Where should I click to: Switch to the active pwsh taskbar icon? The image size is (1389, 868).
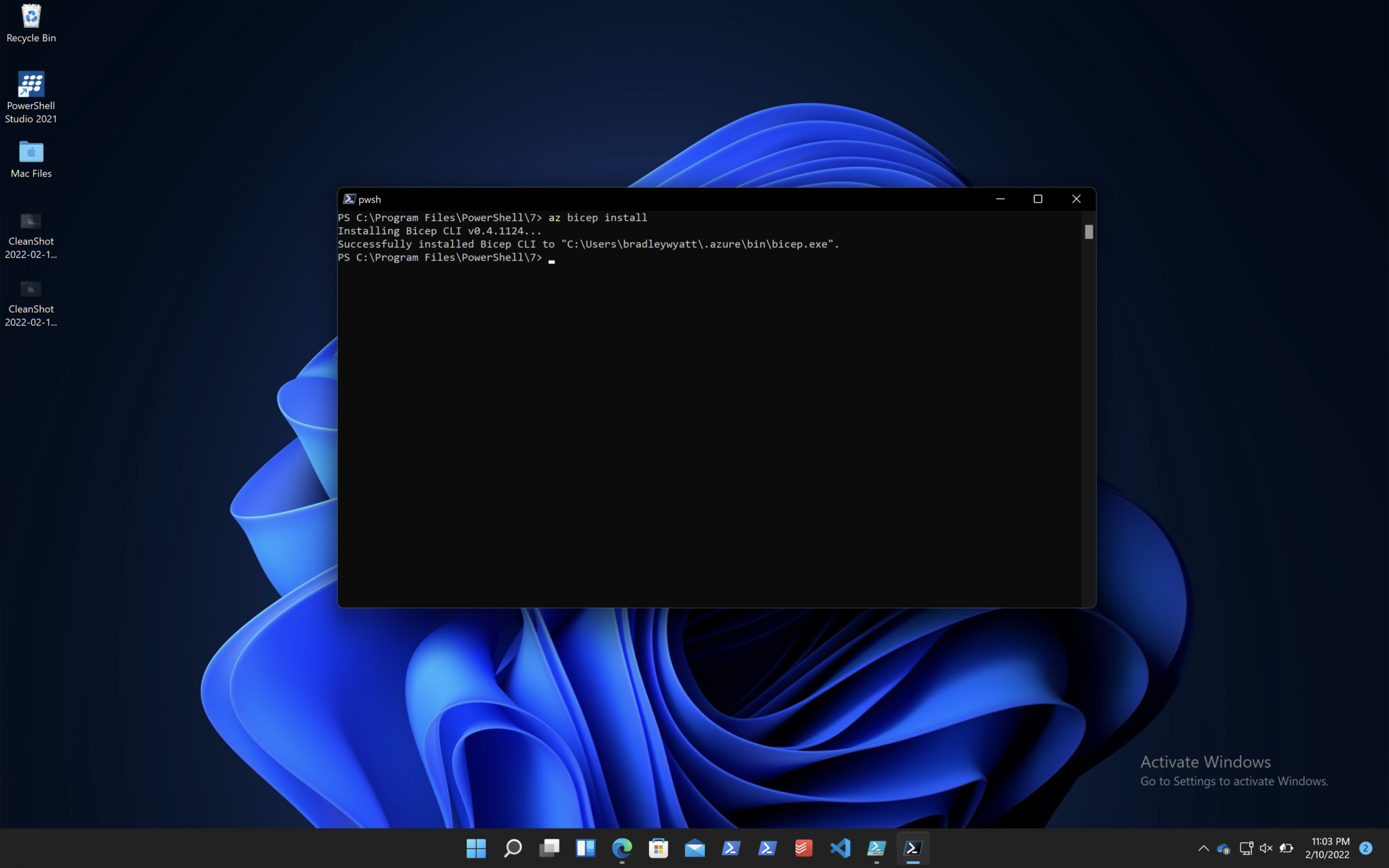click(x=913, y=848)
